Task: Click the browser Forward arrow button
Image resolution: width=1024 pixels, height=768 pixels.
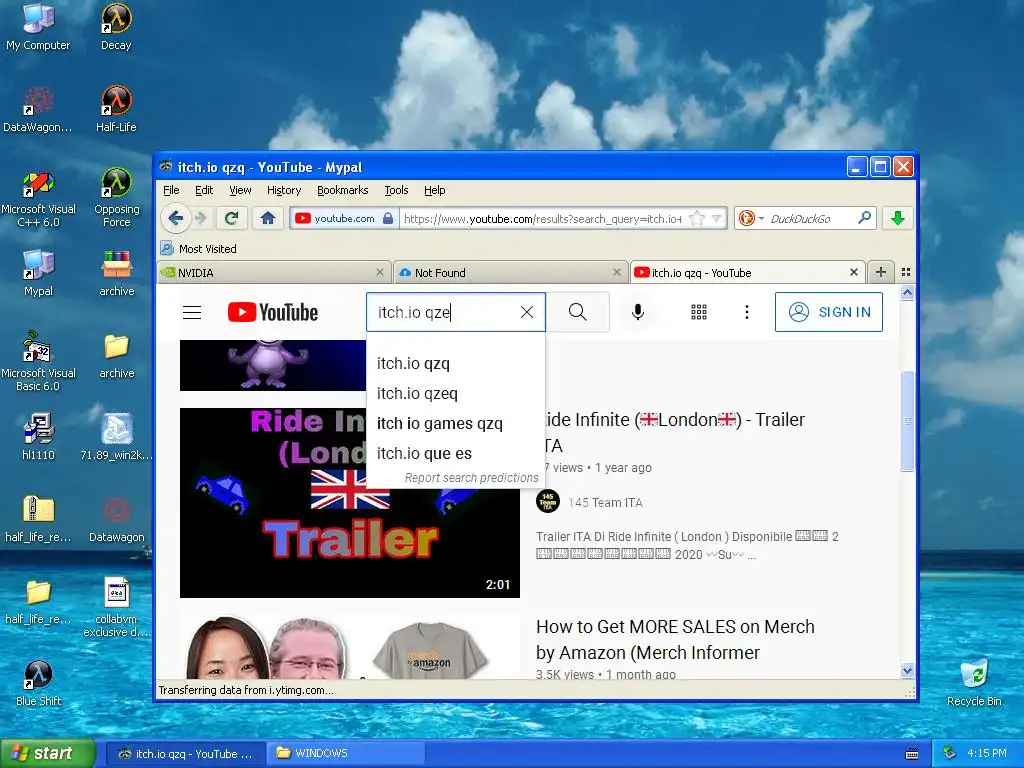Action: point(201,218)
